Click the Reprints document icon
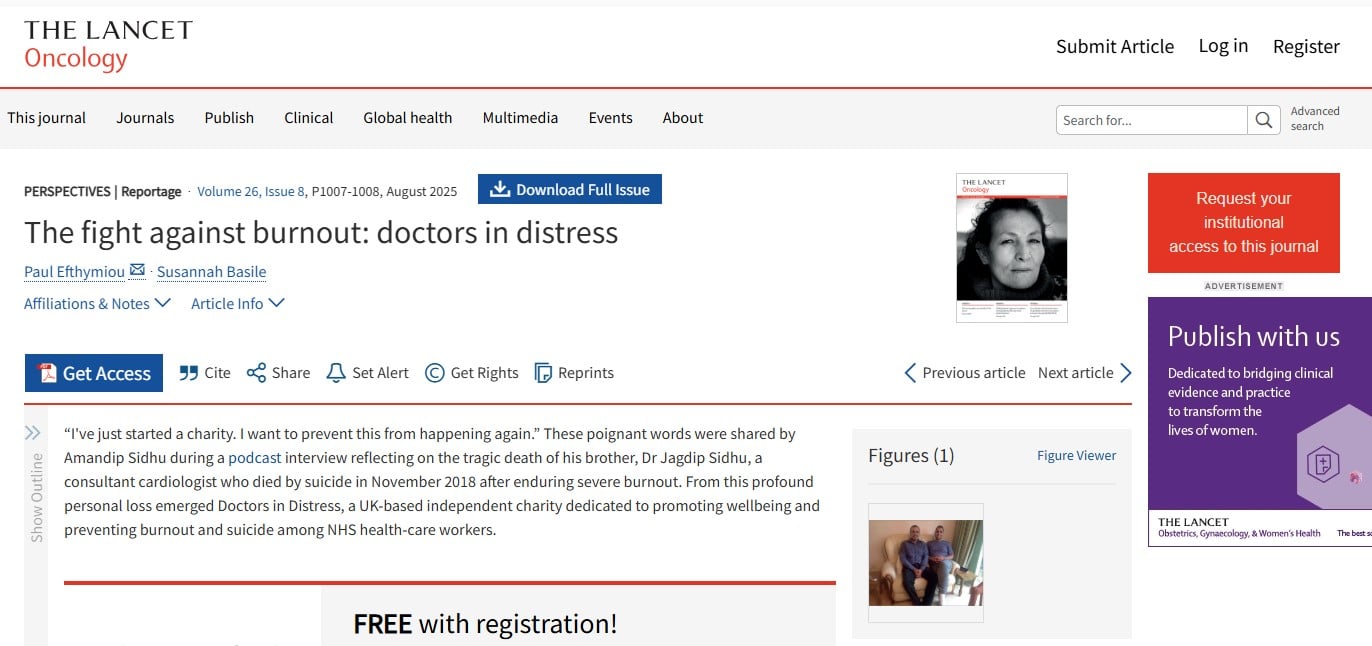1372x646 pixels. tap(543, 373)
